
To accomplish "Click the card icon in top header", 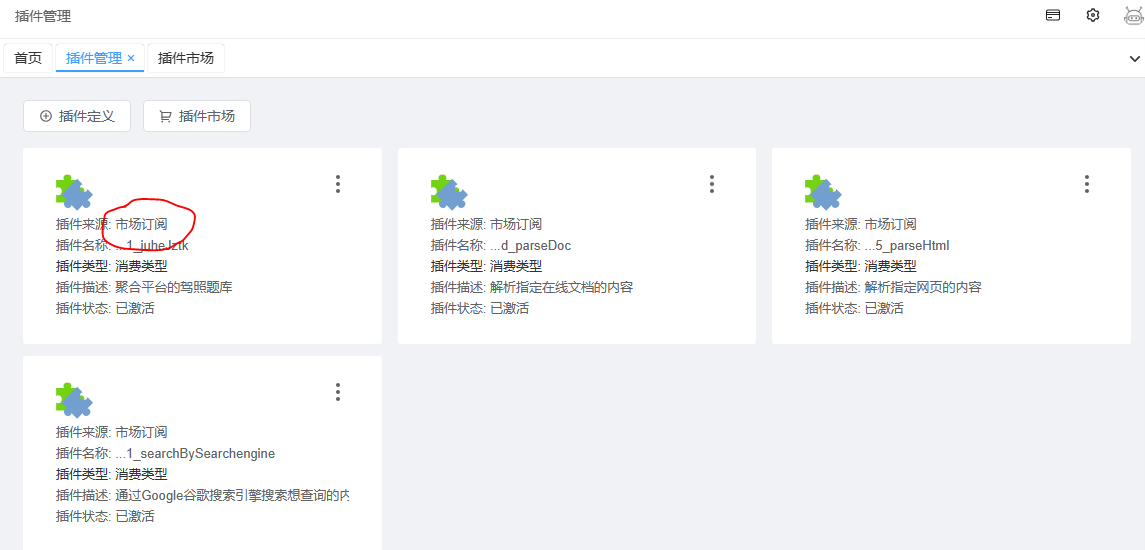I will point(1053,16).
